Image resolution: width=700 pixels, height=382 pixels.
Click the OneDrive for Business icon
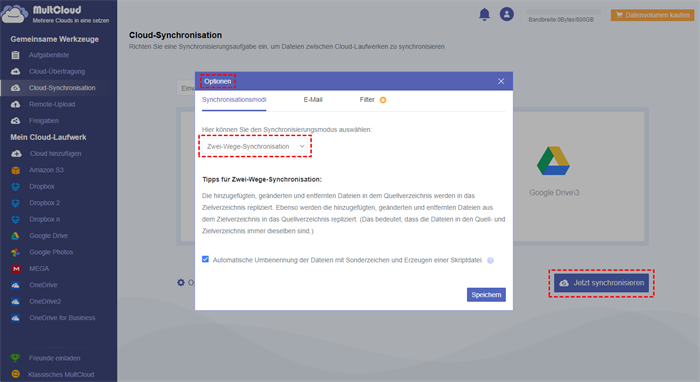point(16,318)
